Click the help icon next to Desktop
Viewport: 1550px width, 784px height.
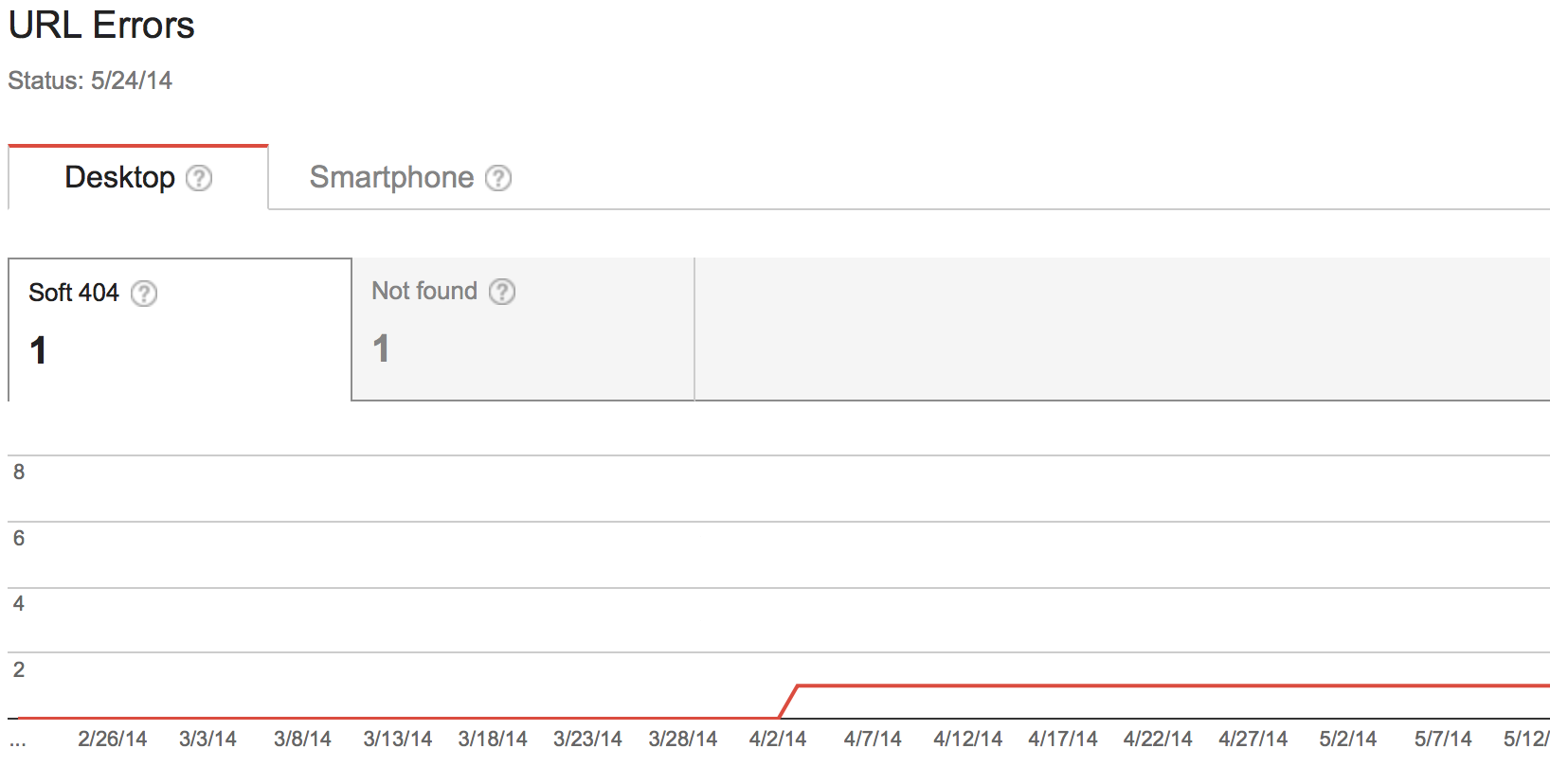199,178
